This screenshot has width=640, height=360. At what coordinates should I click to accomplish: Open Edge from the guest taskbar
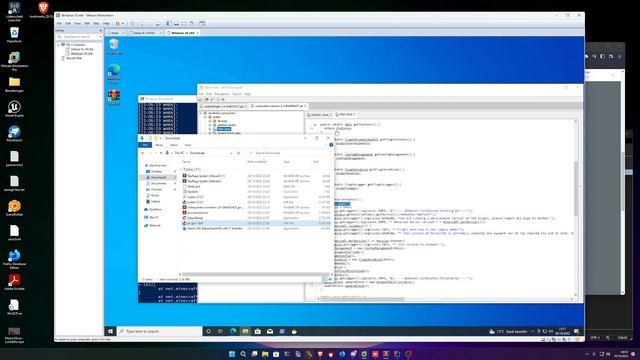[233, 331]
